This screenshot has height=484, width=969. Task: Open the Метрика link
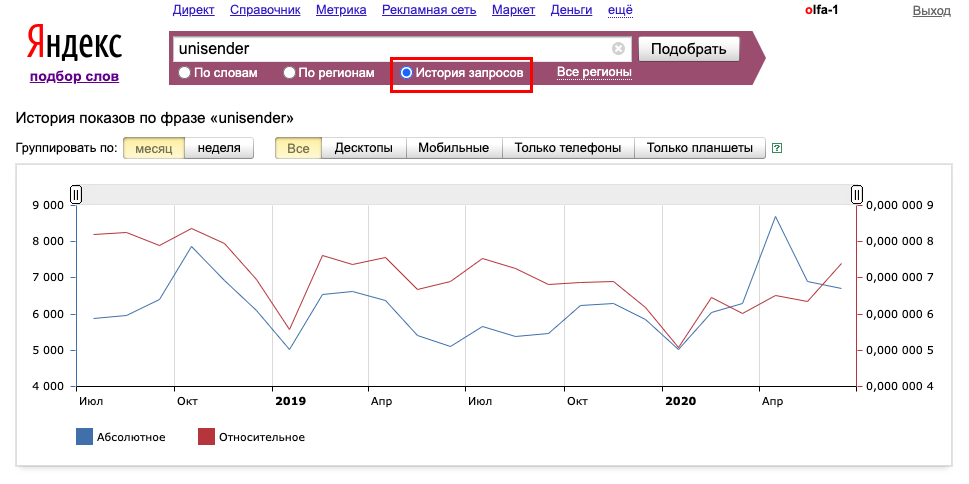341,10
